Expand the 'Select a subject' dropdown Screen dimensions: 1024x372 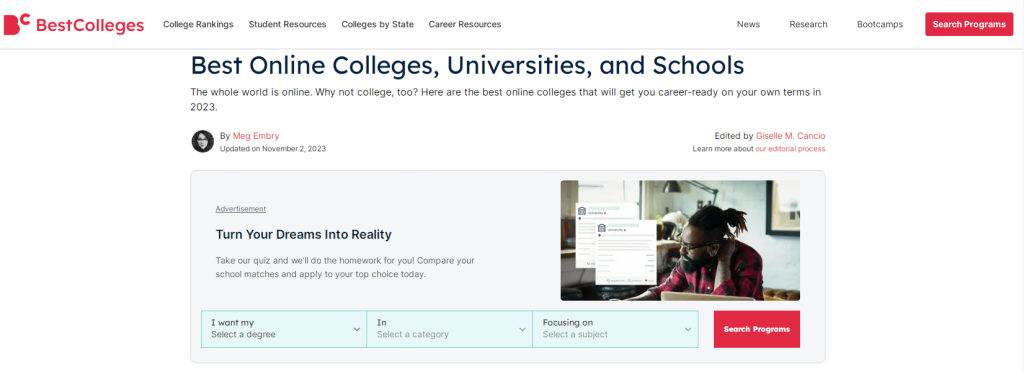pyautogui.click(x=616, y=329)
